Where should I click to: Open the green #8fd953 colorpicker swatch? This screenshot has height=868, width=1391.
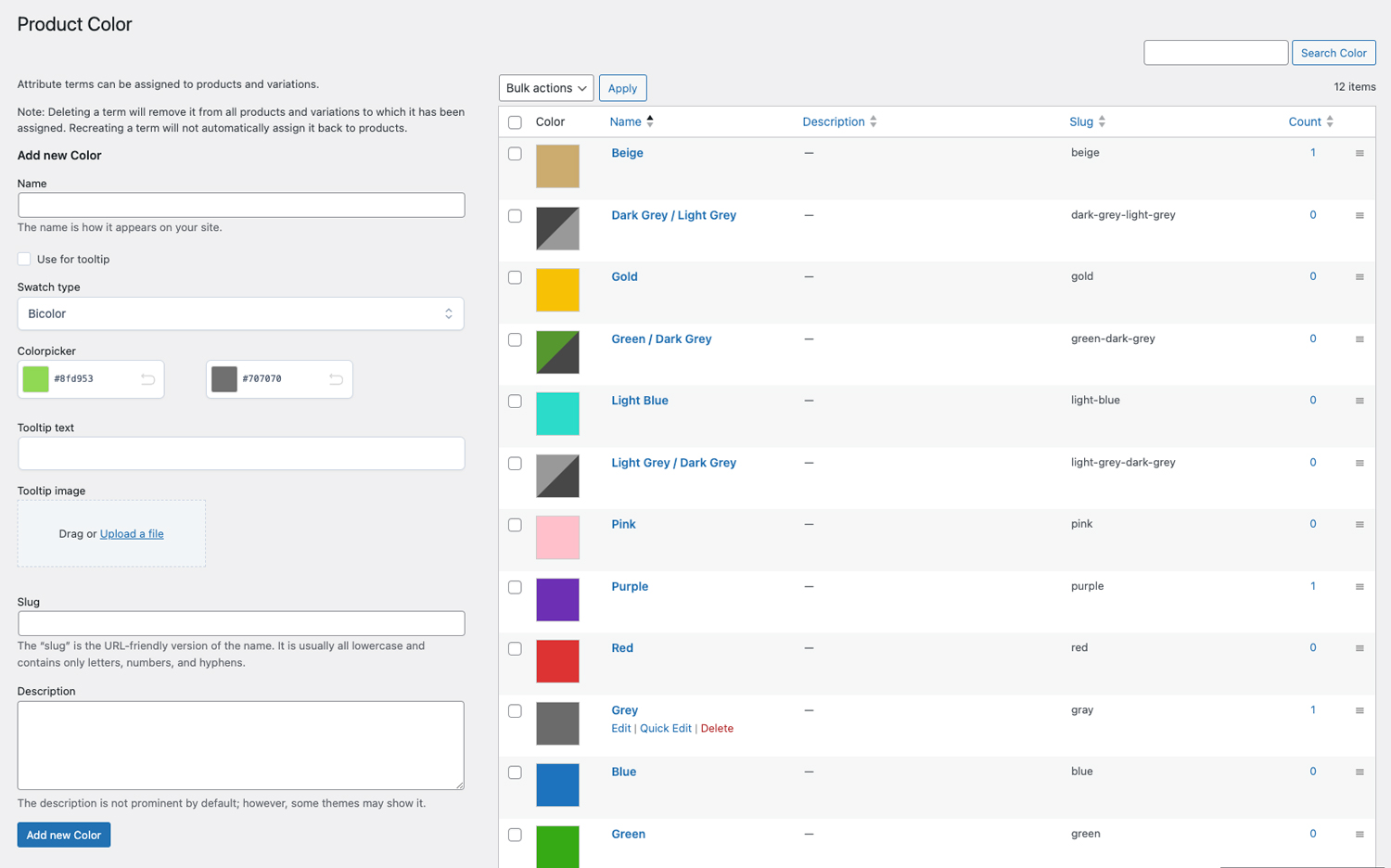pos(36,379)
